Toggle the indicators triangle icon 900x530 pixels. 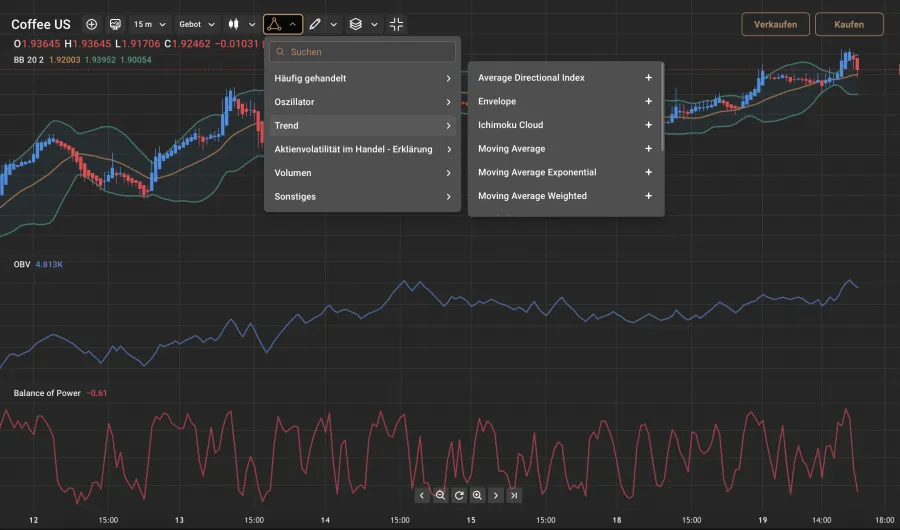pyautogui.click(x=274, y=24)
